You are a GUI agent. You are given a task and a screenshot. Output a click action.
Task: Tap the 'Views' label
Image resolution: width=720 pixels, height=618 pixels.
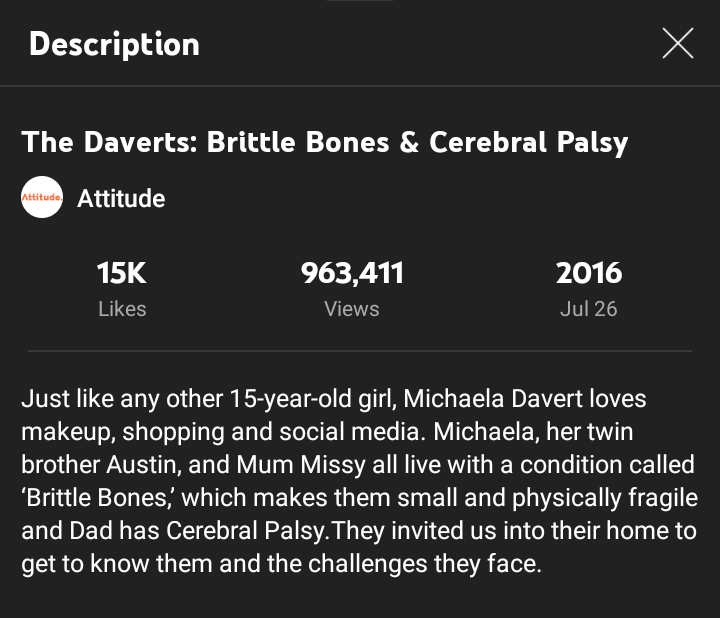tap(352, 309)
